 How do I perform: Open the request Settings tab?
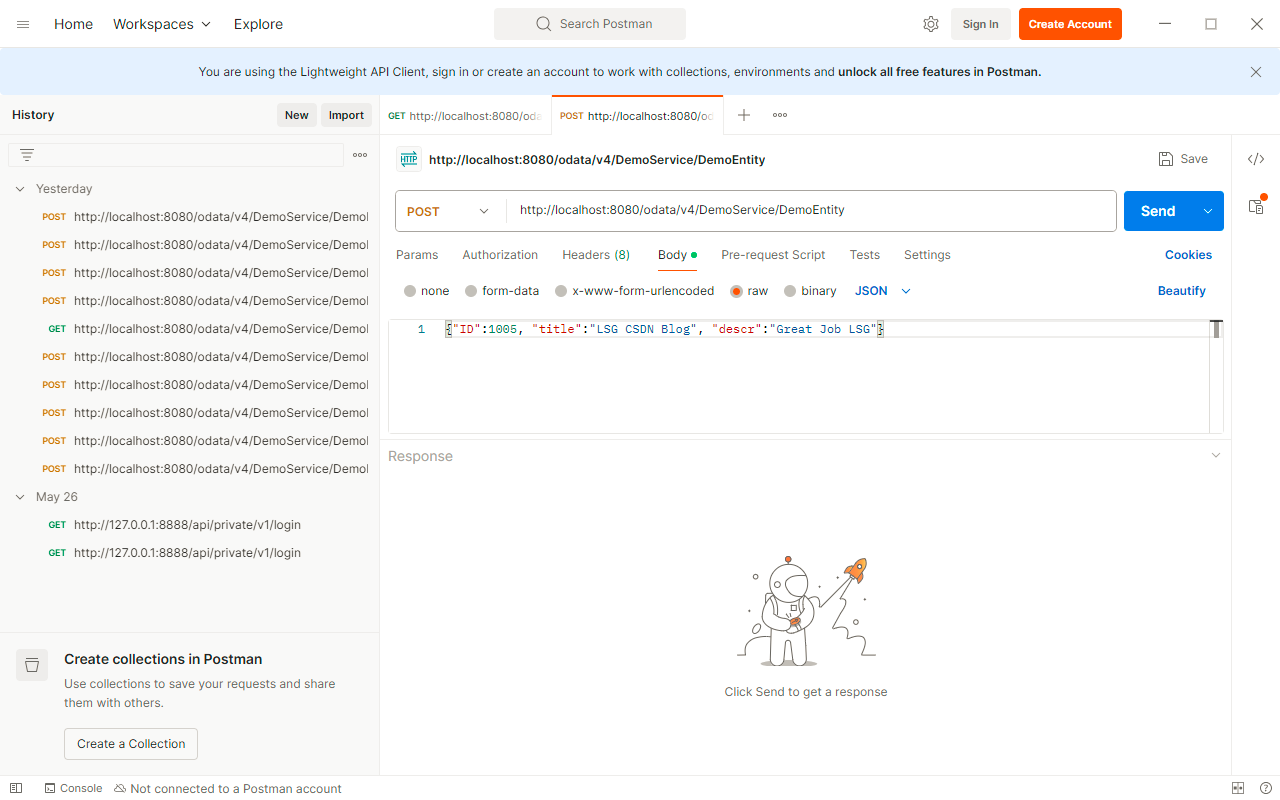(x=927, y=255)
